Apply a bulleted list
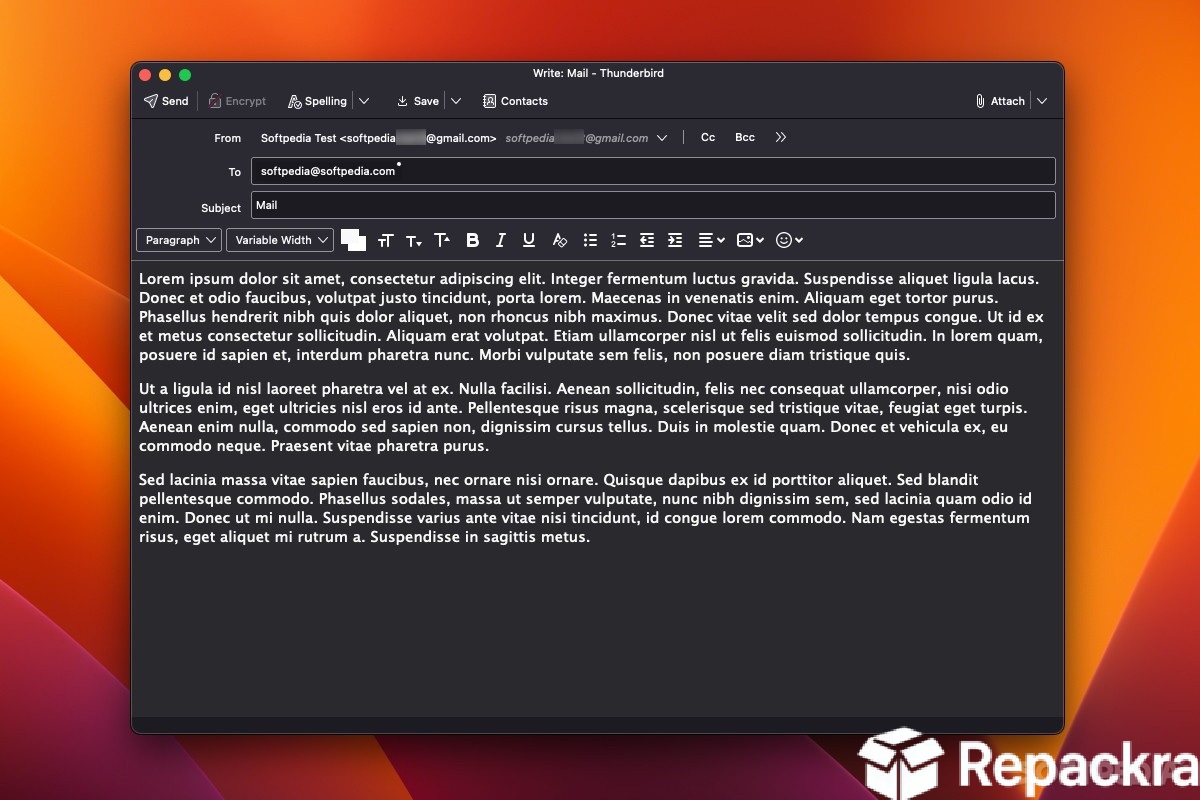 590,240
